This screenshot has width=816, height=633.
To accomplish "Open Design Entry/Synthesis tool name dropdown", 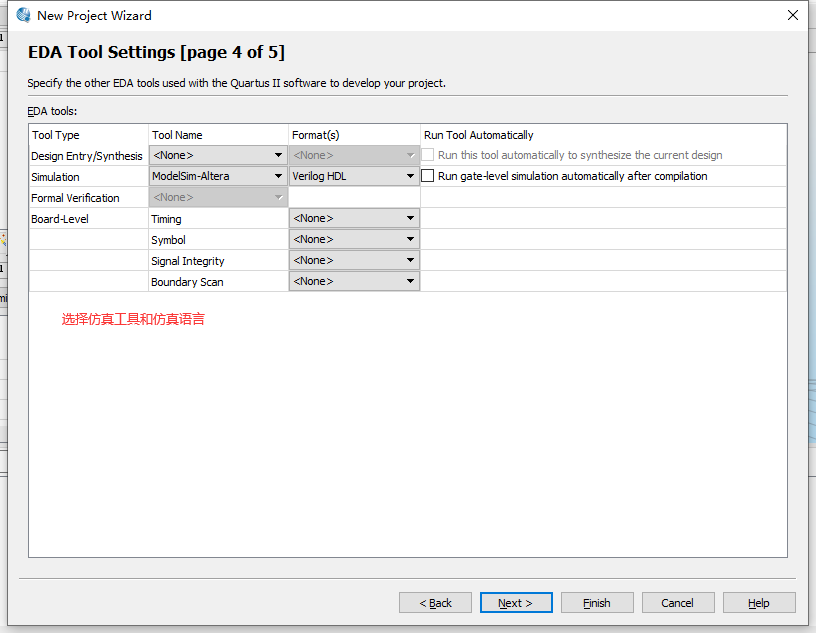I will [x=218, y=155].
